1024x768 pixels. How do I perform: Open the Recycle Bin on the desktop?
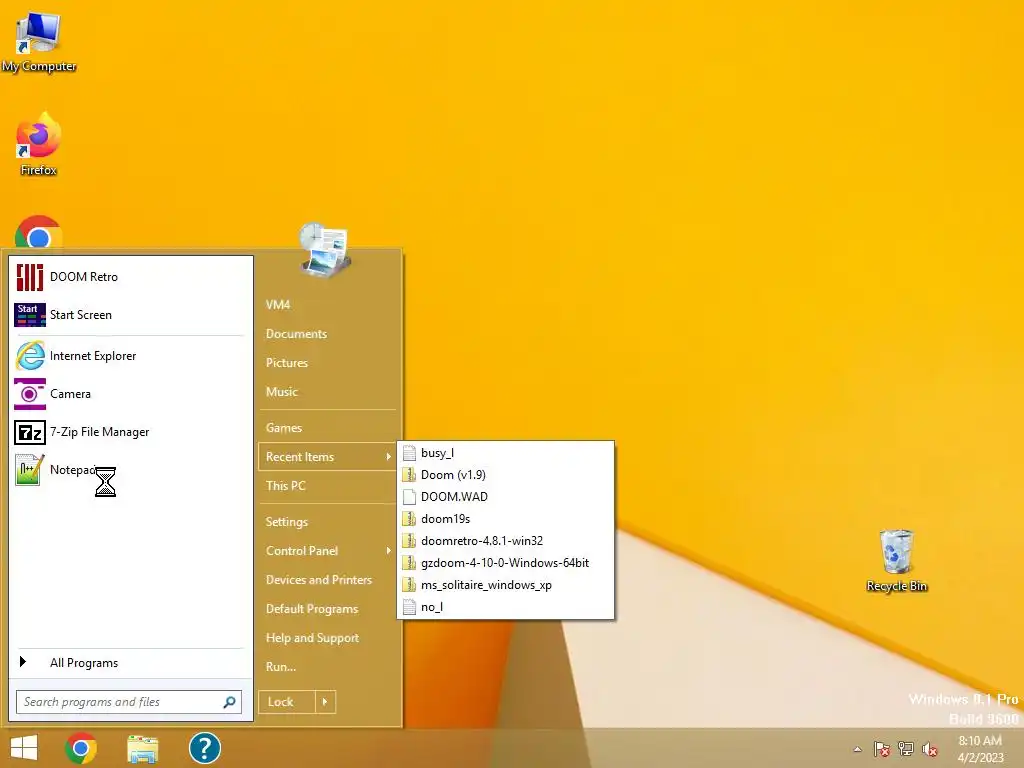[x=896, y=560]
